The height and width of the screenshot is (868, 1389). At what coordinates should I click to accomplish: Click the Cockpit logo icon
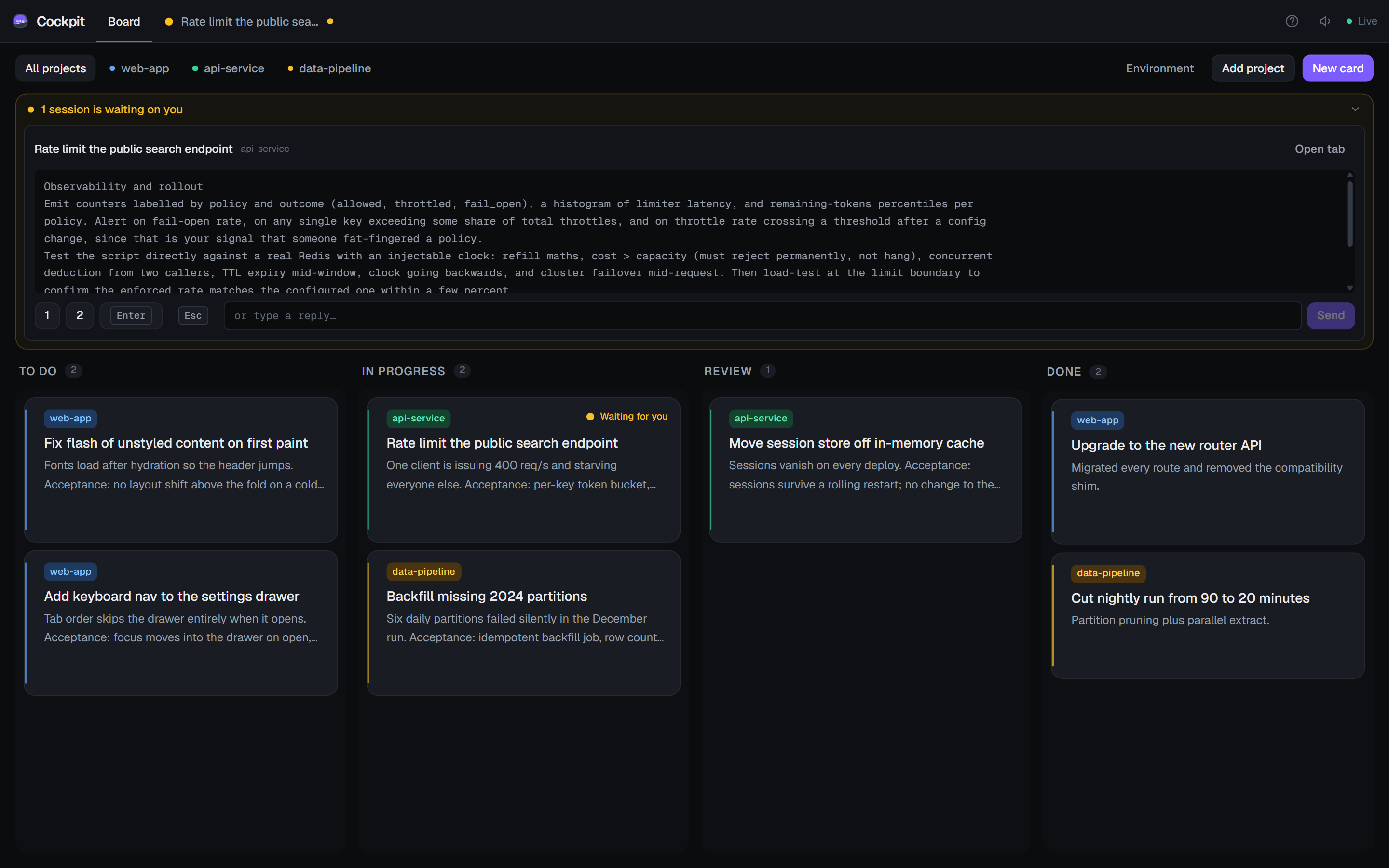pos(20,21)
